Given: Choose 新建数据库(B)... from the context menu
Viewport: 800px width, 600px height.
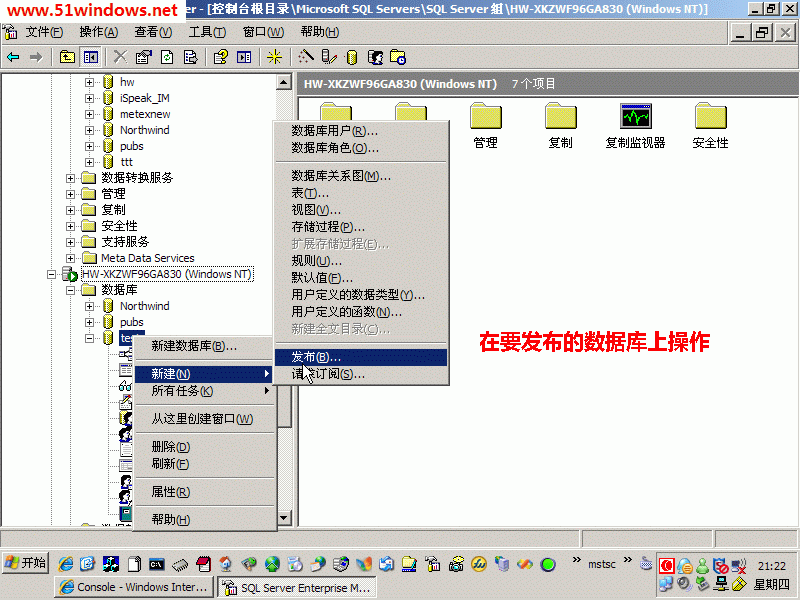Looking at the screenshot, I should 194,346.
